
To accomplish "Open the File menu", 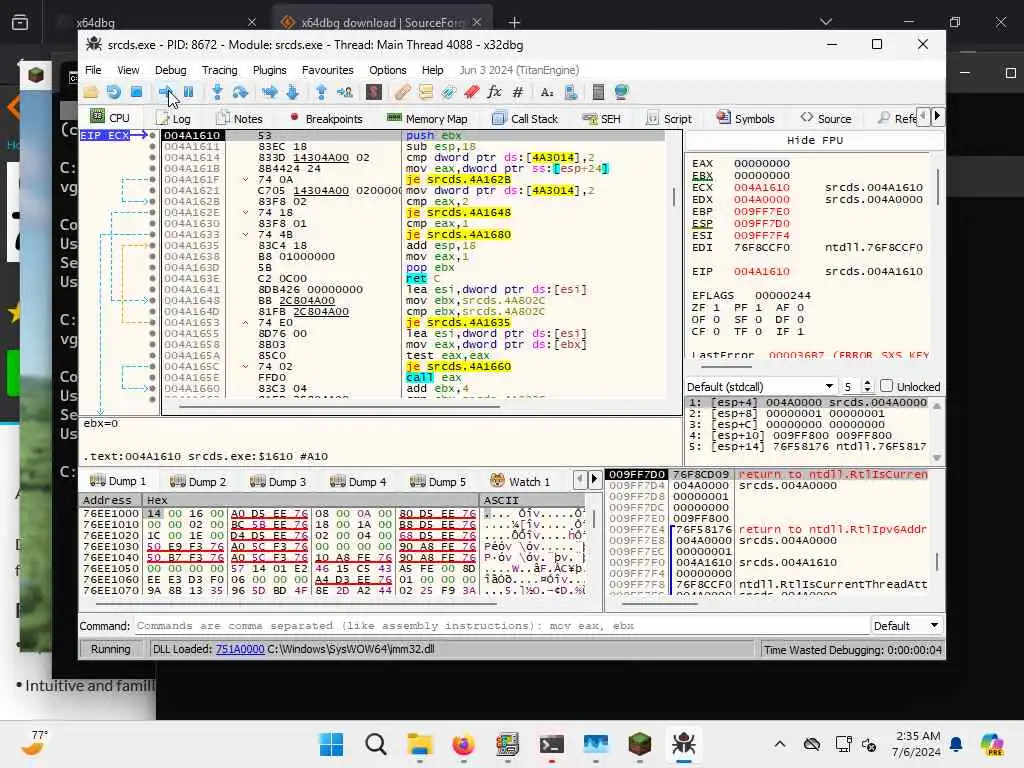I will pos(93,70).
